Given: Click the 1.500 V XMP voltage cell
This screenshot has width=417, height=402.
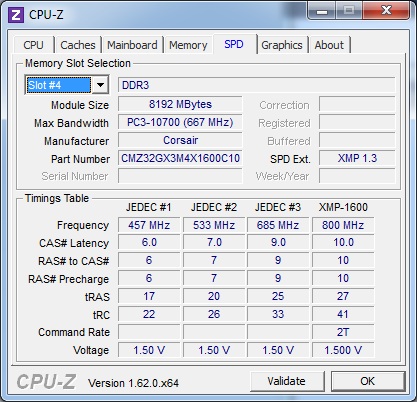Looking at the screenshot, I should click(x=343, y=350).
